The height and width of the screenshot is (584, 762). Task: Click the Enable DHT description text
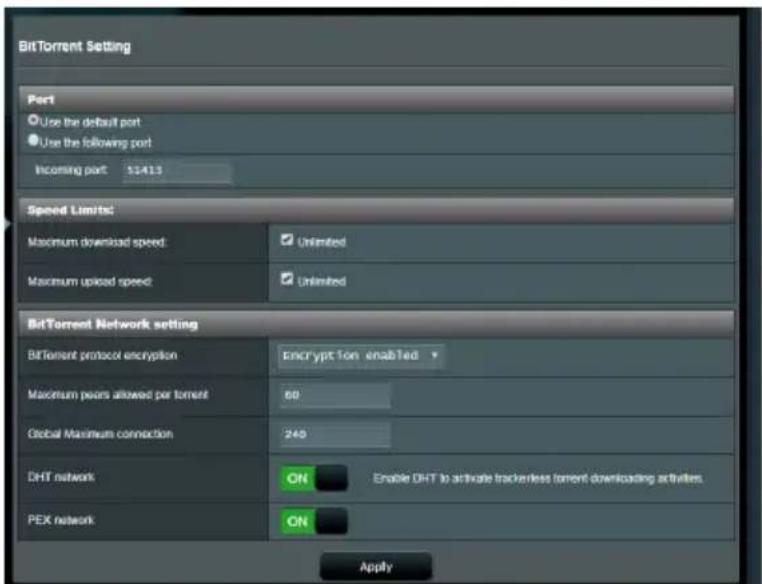pyautogui.click(x=538, y=479)
